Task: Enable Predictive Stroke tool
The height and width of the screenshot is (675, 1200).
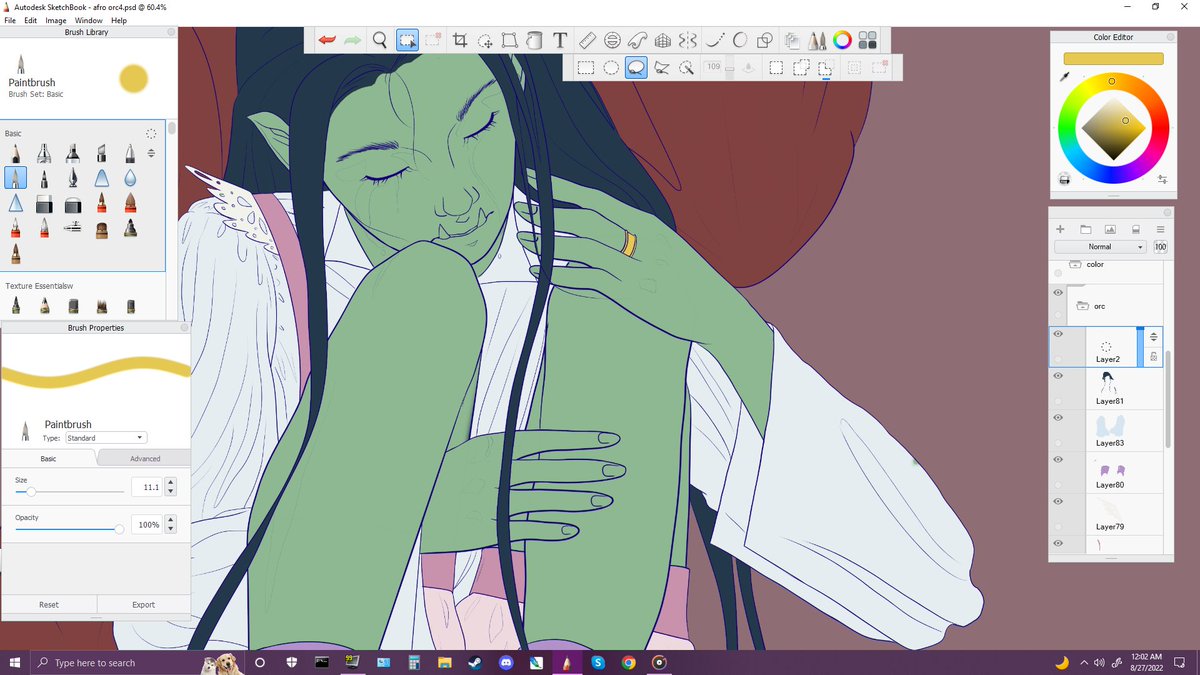Action: click(740, 41)
